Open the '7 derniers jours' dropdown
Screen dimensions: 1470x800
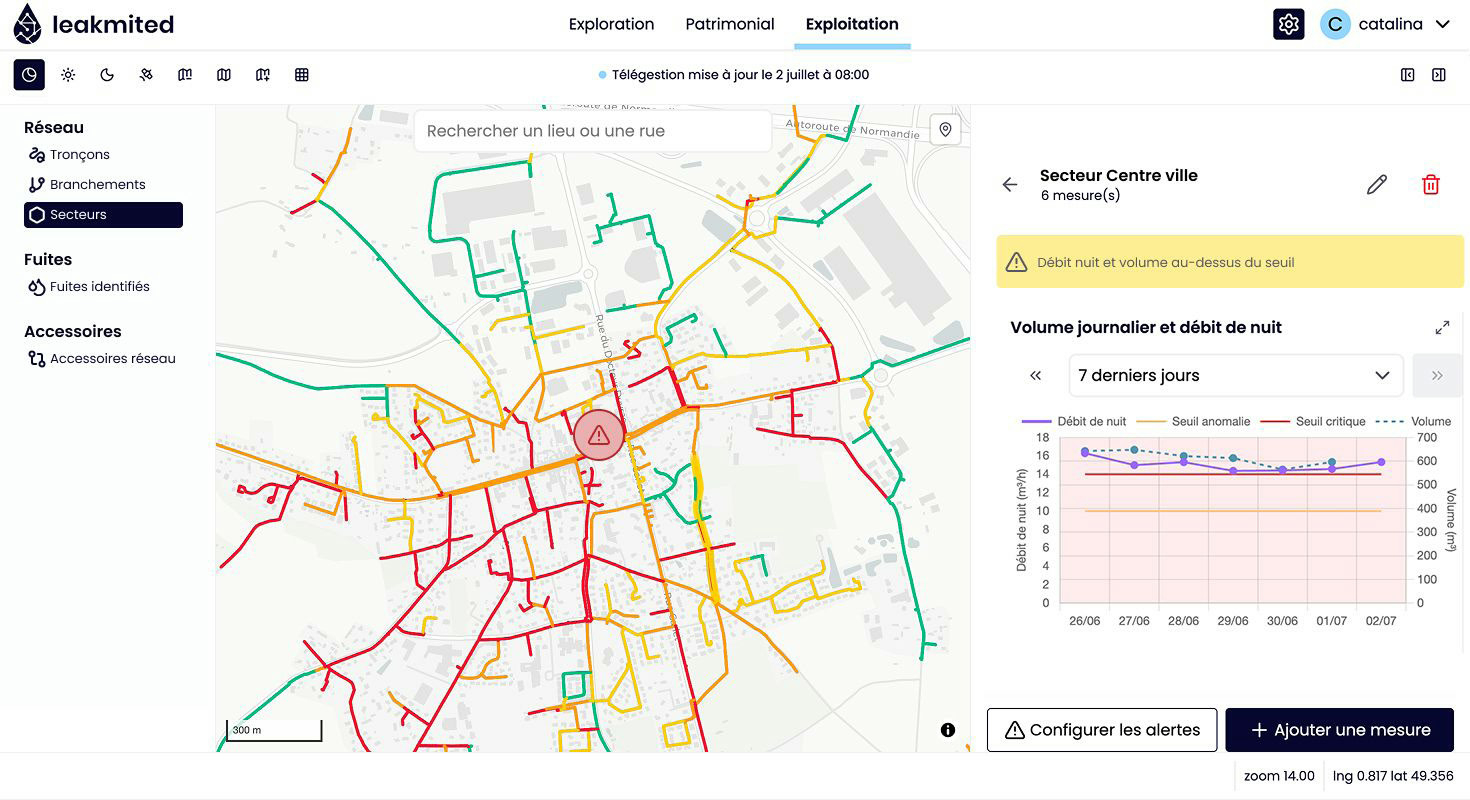point(1236,376)
